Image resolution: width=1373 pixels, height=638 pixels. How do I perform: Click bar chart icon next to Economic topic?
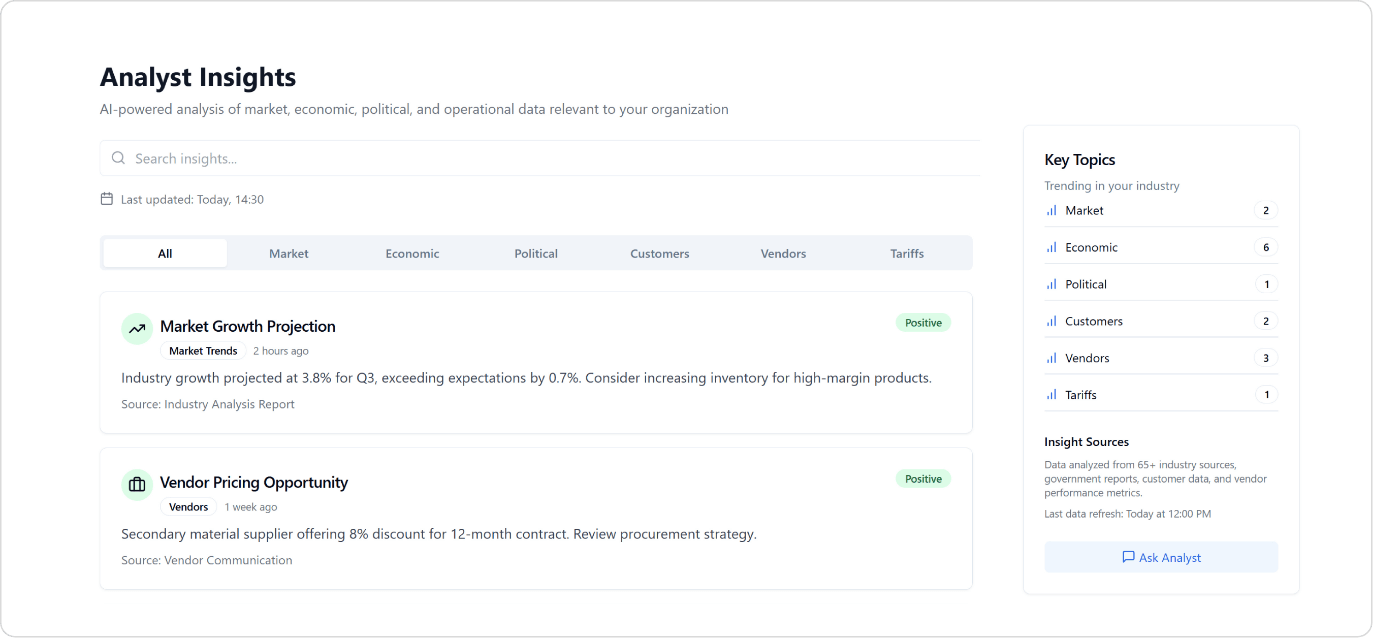[x=1051, y=248]
